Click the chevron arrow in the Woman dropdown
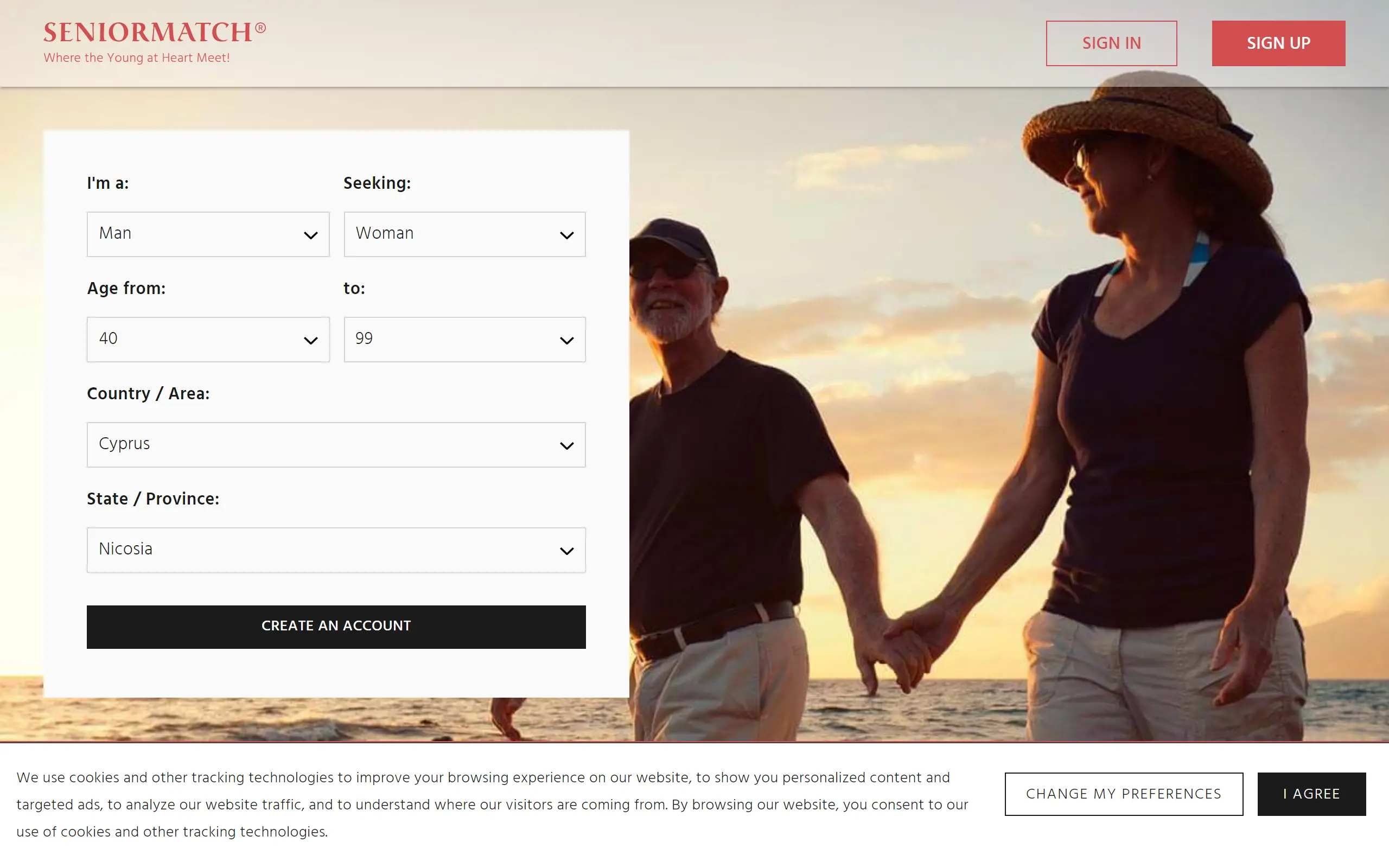Viewport: 1389px width, 868px height. click(566, 235)
